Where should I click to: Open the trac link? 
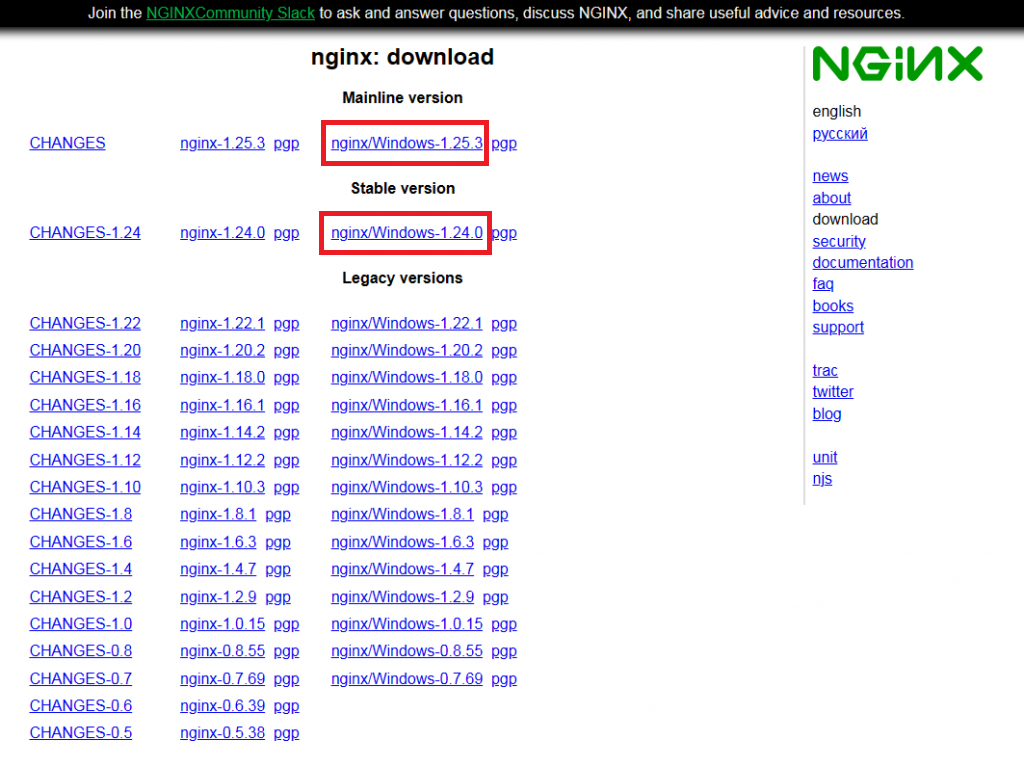[825, 370]
